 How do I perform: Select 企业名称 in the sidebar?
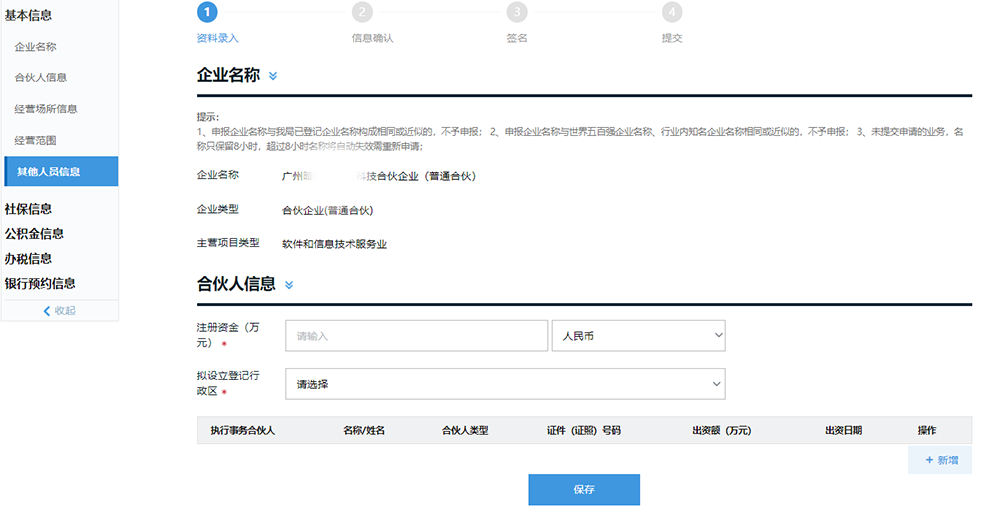tap(36, 47)
